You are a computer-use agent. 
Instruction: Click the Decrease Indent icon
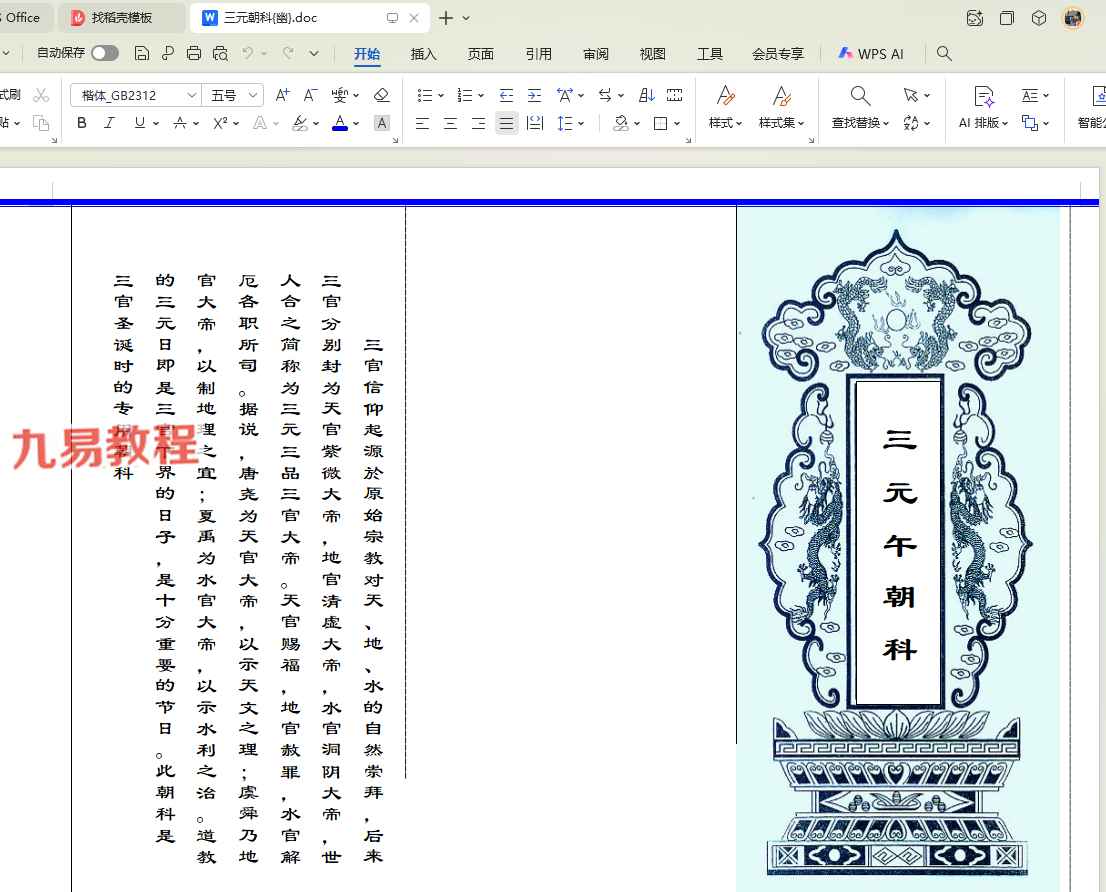(x=506, y=95)
